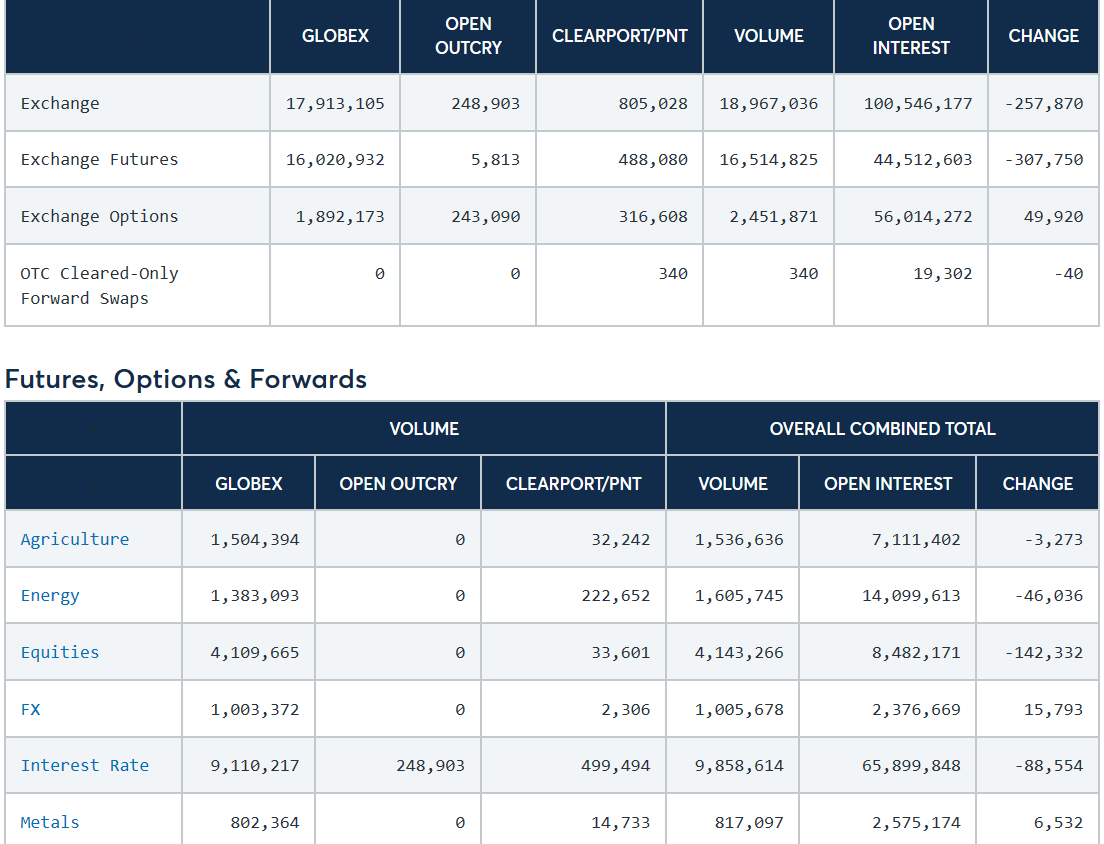
Task: Click Interest Rate open outcry 248,903
Action: point(430,766)
